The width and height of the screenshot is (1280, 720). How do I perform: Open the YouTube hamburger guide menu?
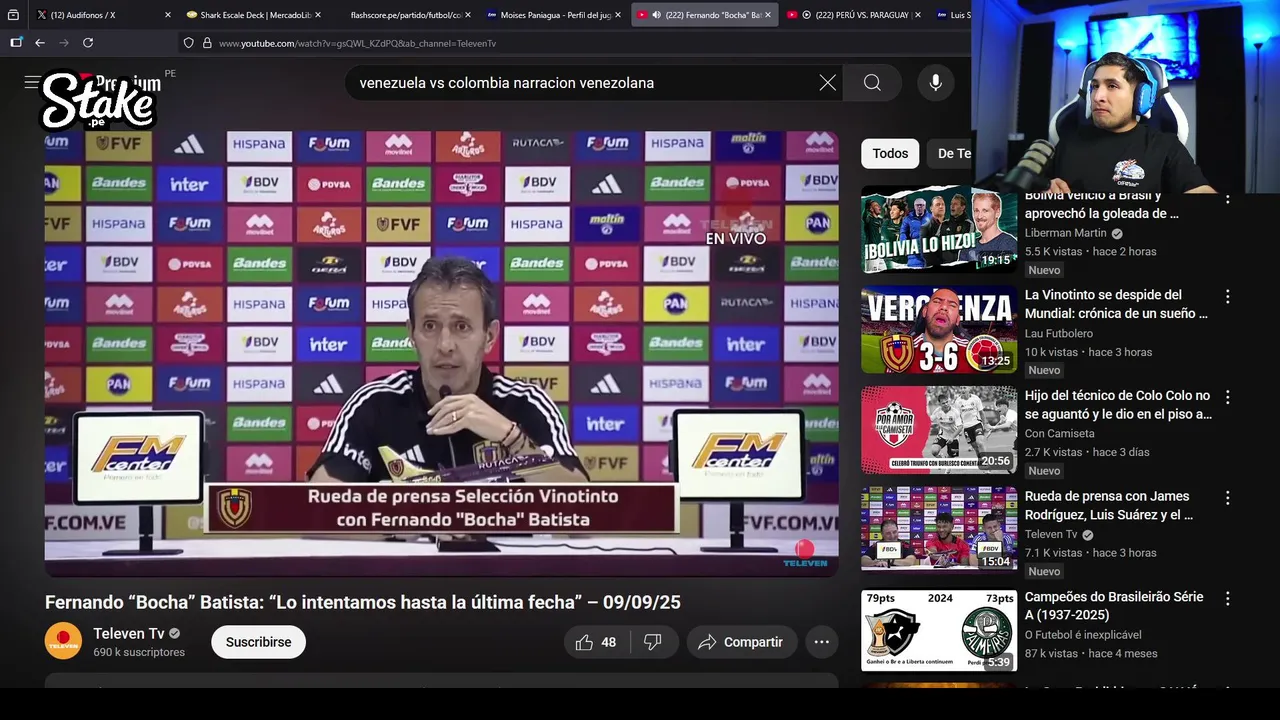click(x=32, y=83)
